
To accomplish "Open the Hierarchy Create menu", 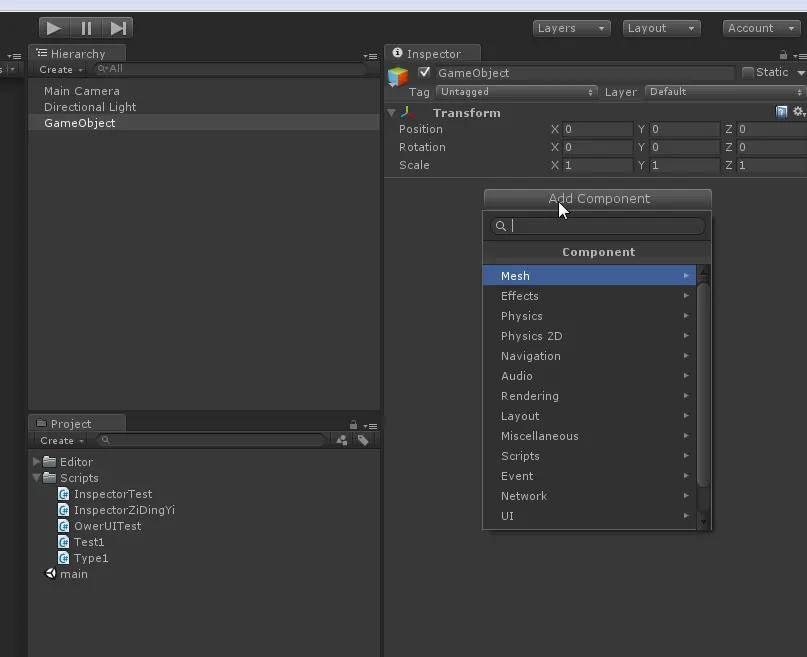I will (61, 69).
